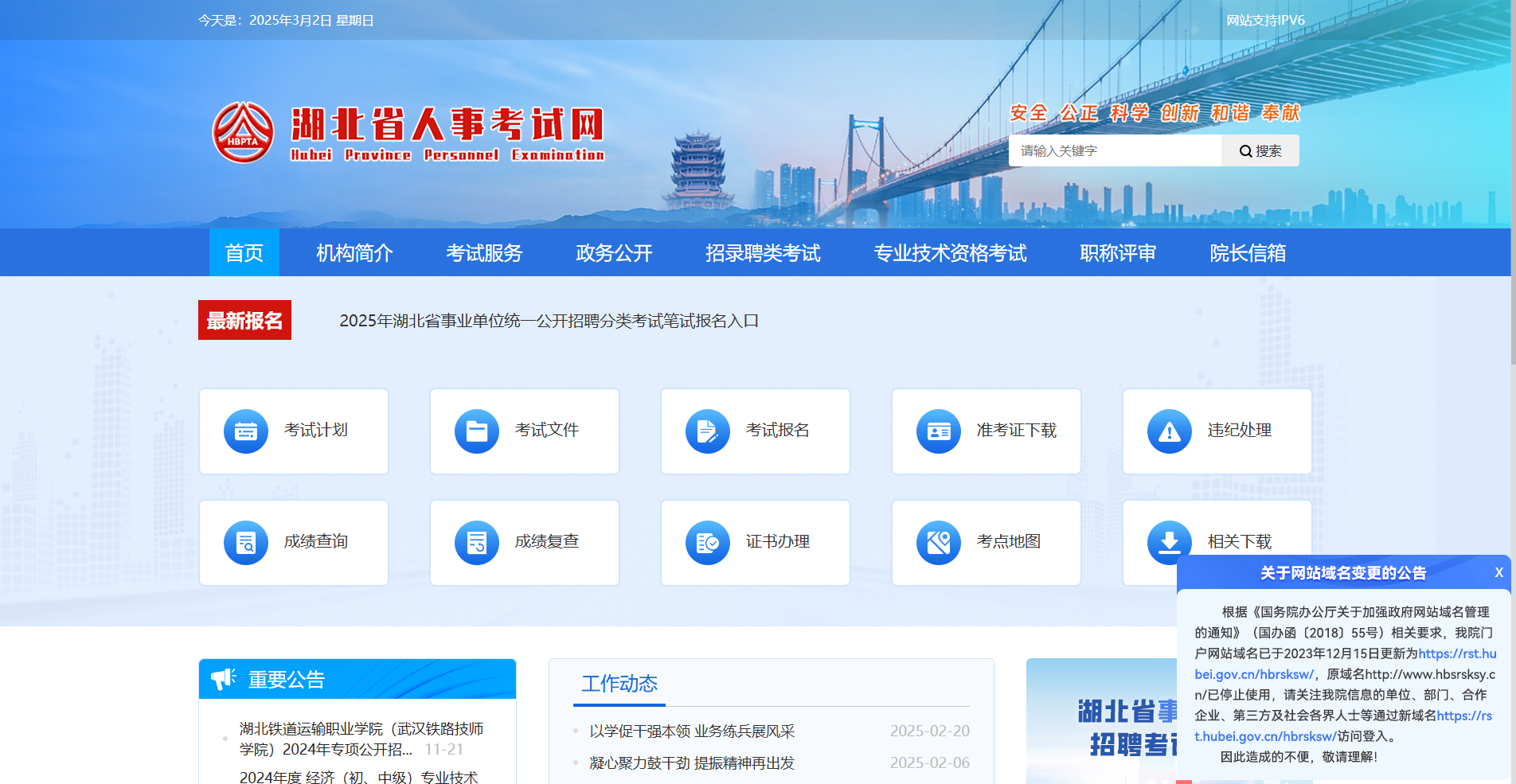Close the domain change notice popup
The image size is (1516, 784).
pos(1499,572)
